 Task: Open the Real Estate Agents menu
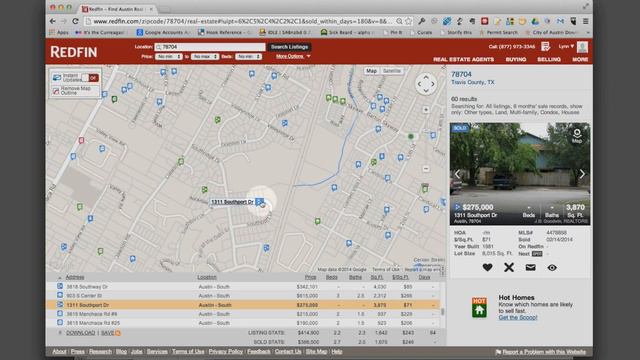coord(463,60)
